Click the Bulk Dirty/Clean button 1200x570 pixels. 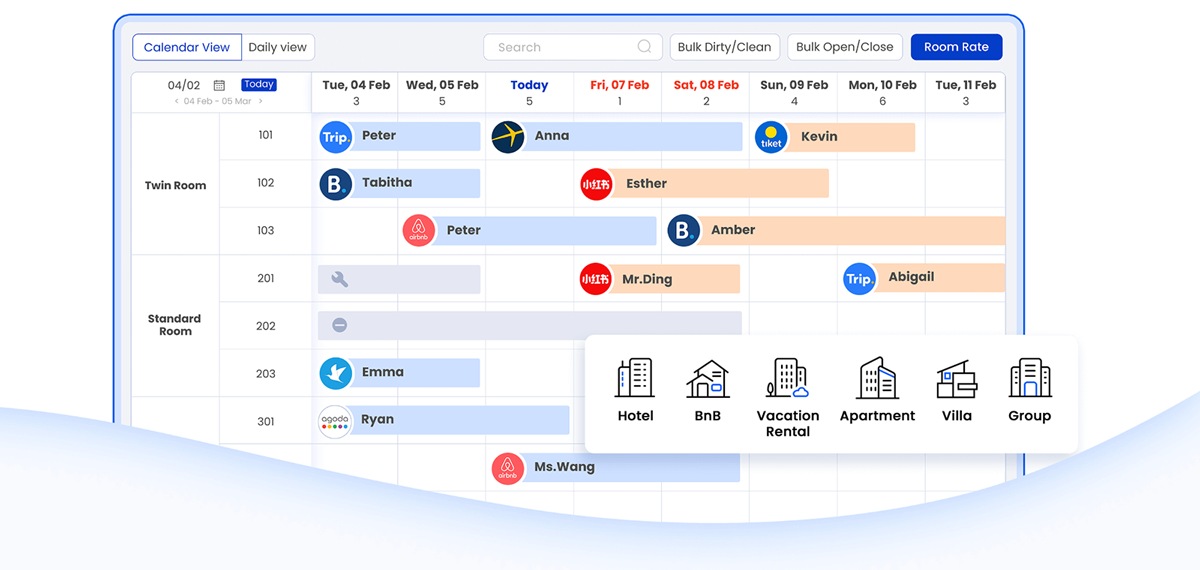[724, 47]
